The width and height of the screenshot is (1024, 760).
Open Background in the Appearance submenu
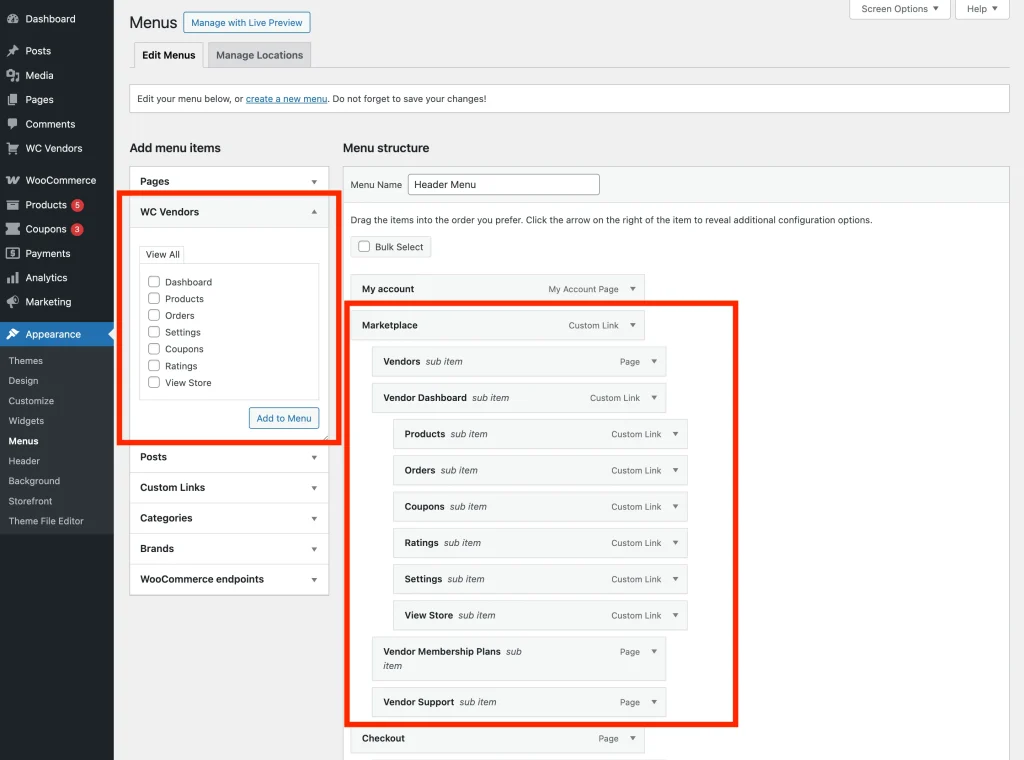tap(34, 481)
